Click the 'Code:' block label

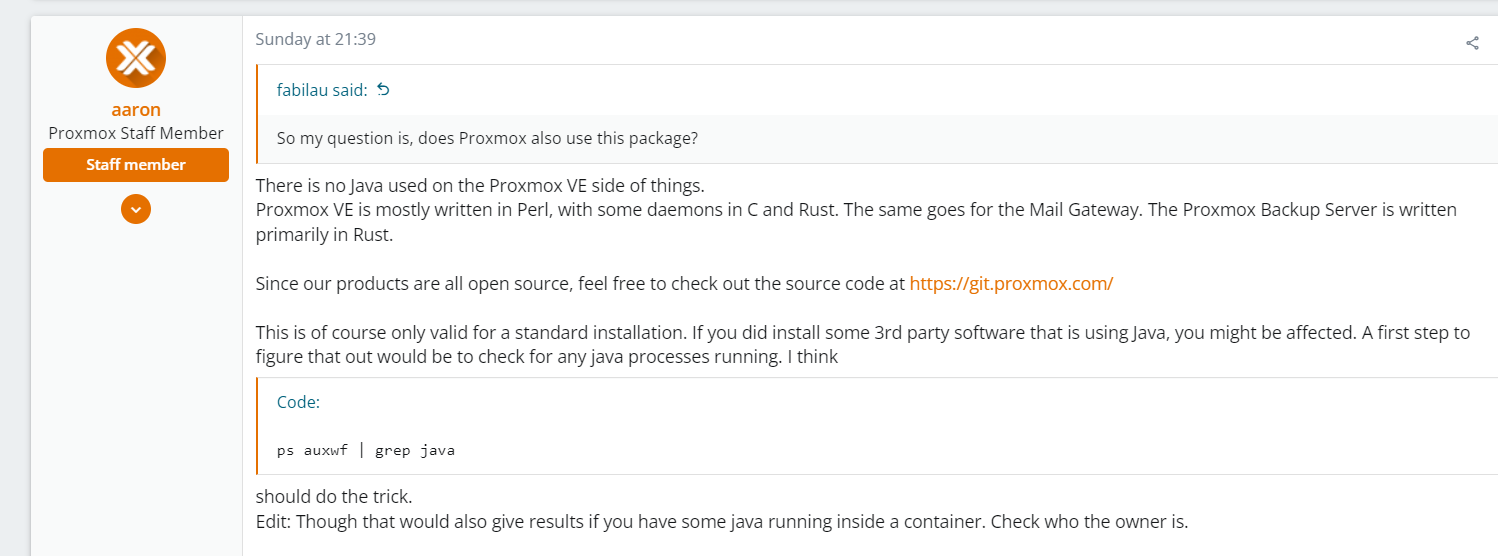[x=298, y=402]
